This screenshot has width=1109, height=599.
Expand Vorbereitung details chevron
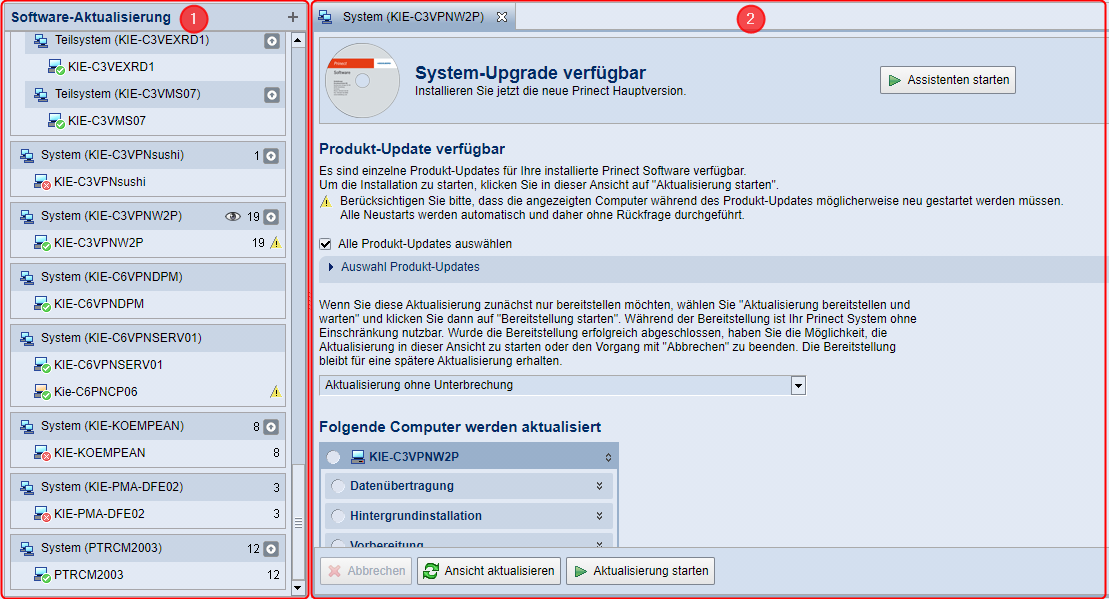coord(599,543)
